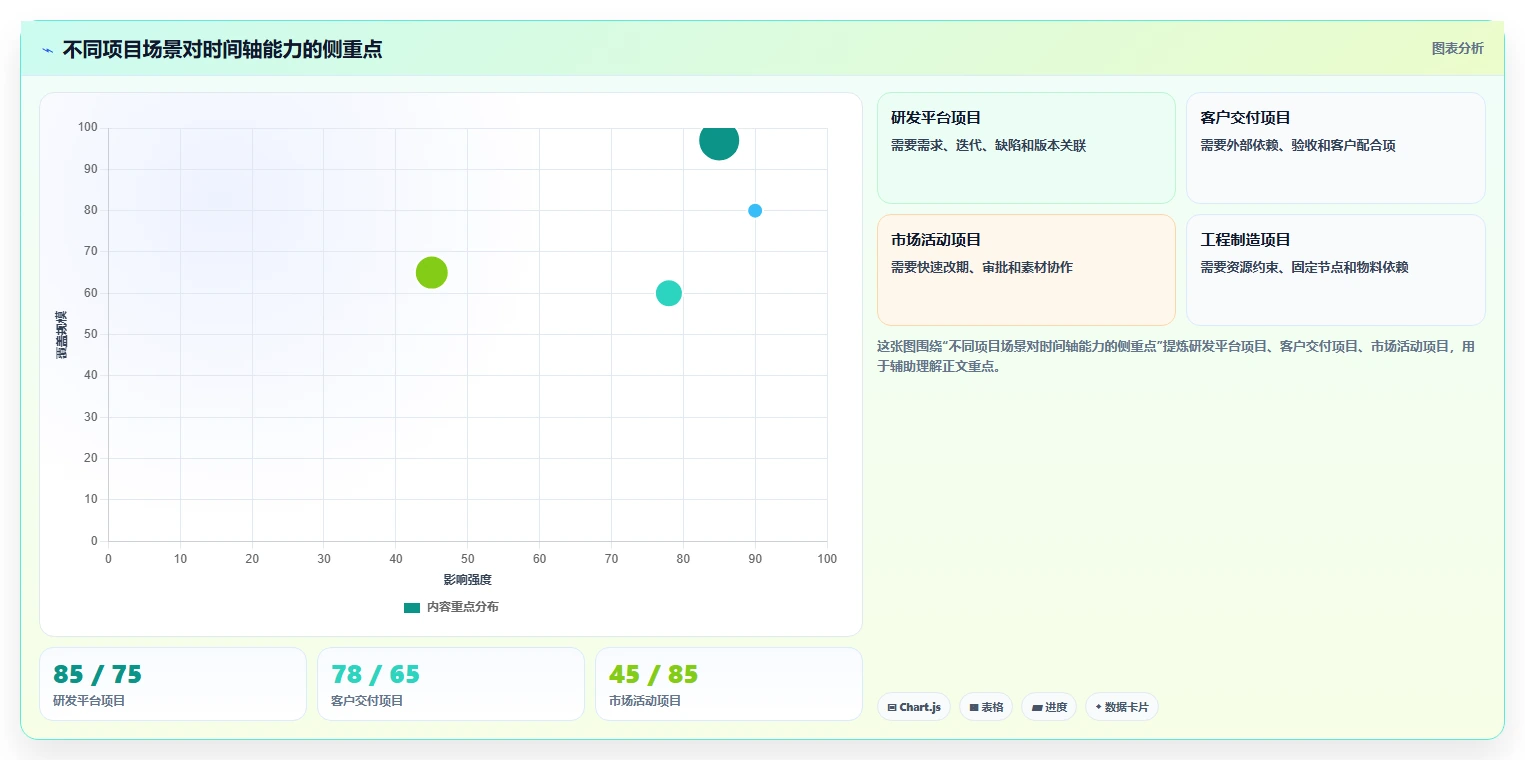The image size is (1525, 760).
Task: Select the 45 / 85 stat card
Action: pyautogui.click(x=729, y=684)
